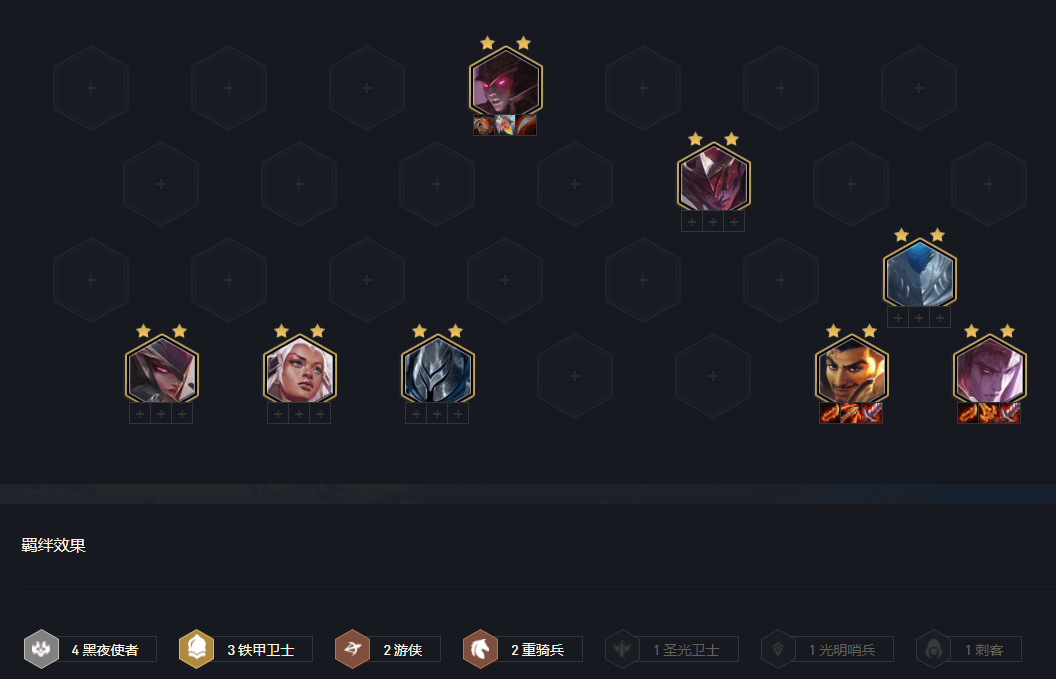The width and height of the screenshot is (1056, 679).
Task: Select the blue-crested silver armor champion
Action: click(x=920, y=273)
